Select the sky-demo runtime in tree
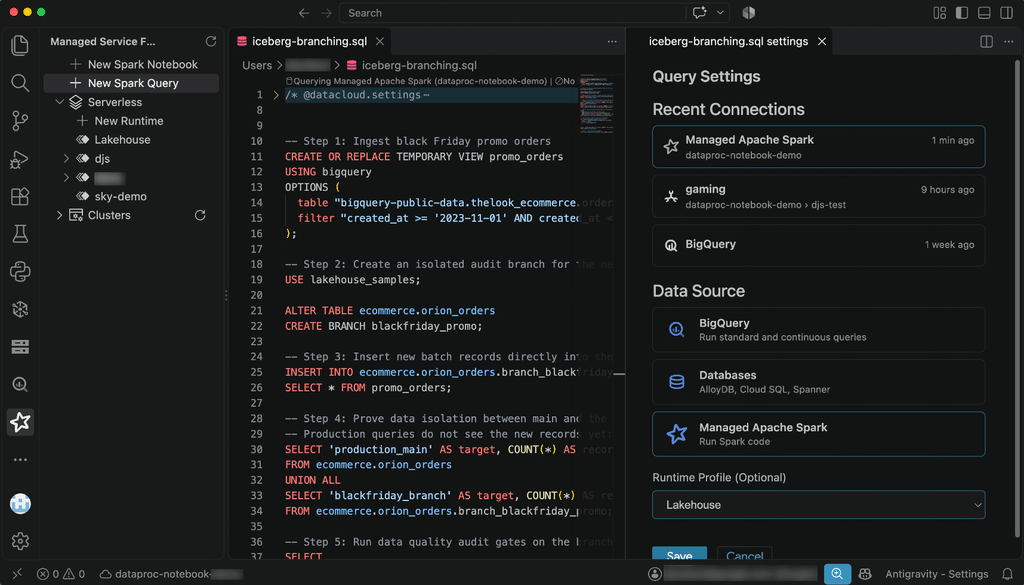The height and width of the screenshot is (585, 1024). [120, 197]
